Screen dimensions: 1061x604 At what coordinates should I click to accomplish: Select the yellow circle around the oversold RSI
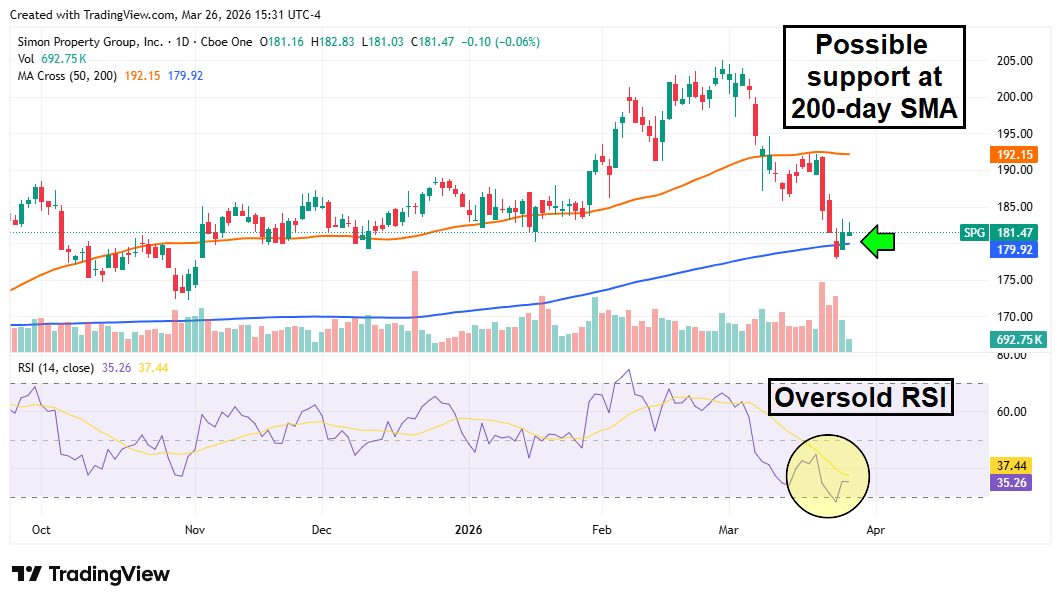[x=828, y=476]
